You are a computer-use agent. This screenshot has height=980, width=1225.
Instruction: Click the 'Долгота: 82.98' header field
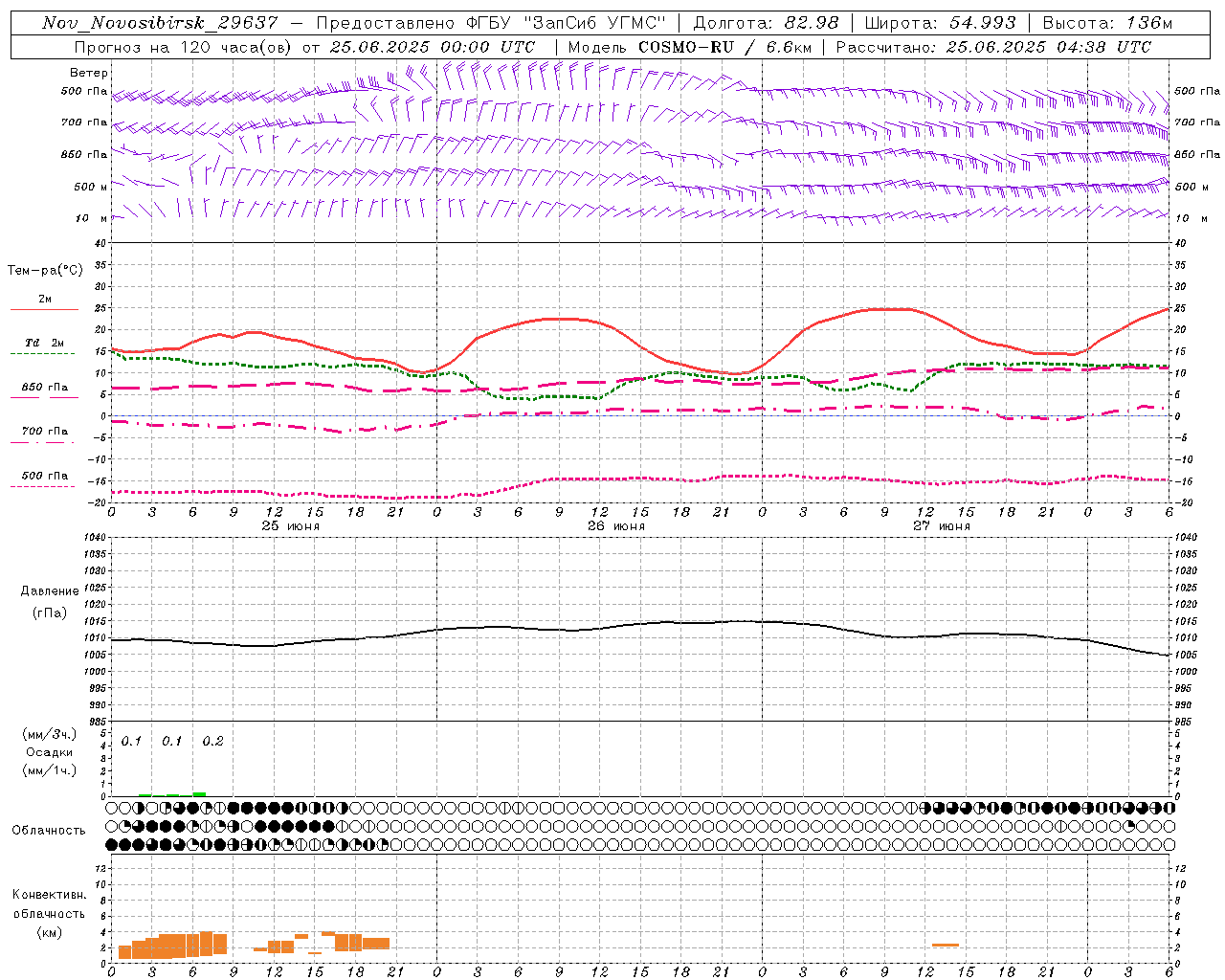(766, 23)
